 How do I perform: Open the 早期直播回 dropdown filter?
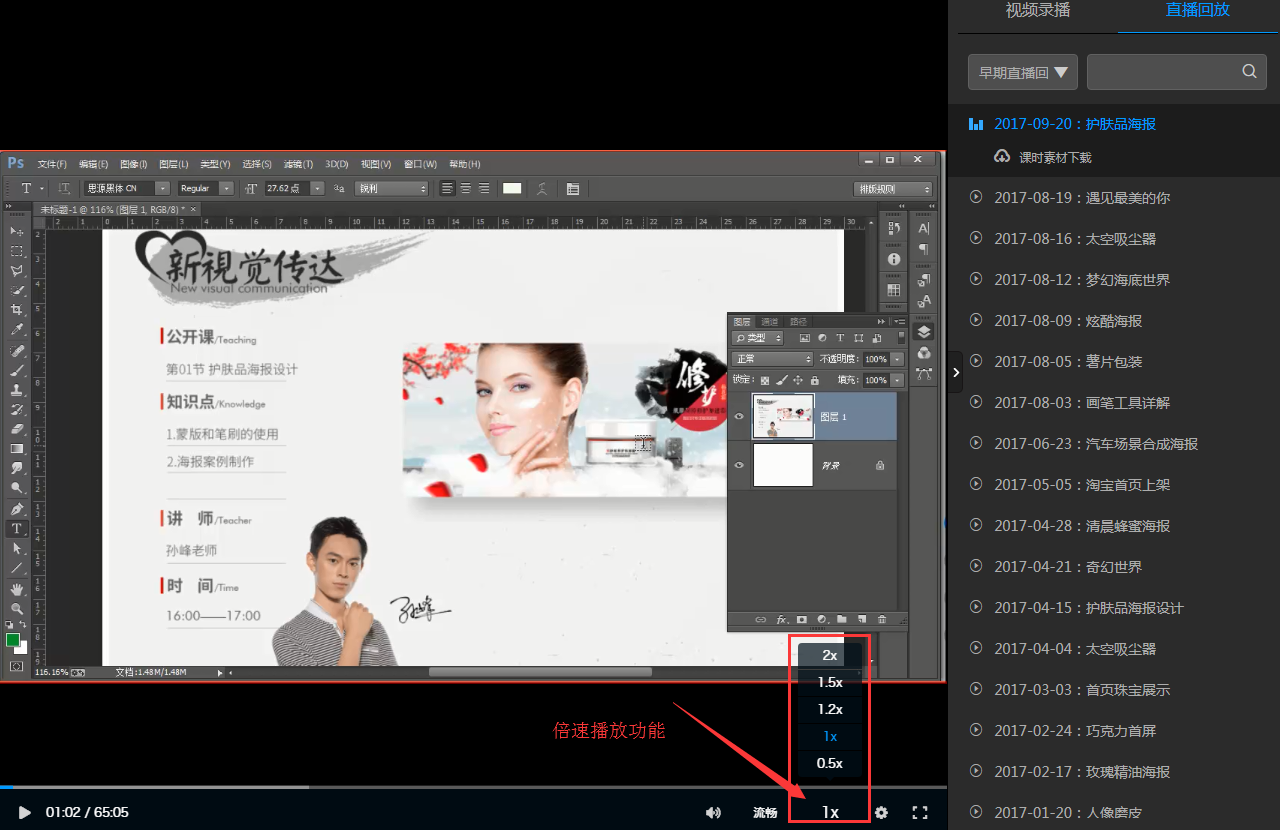(x=1022, y=72)
